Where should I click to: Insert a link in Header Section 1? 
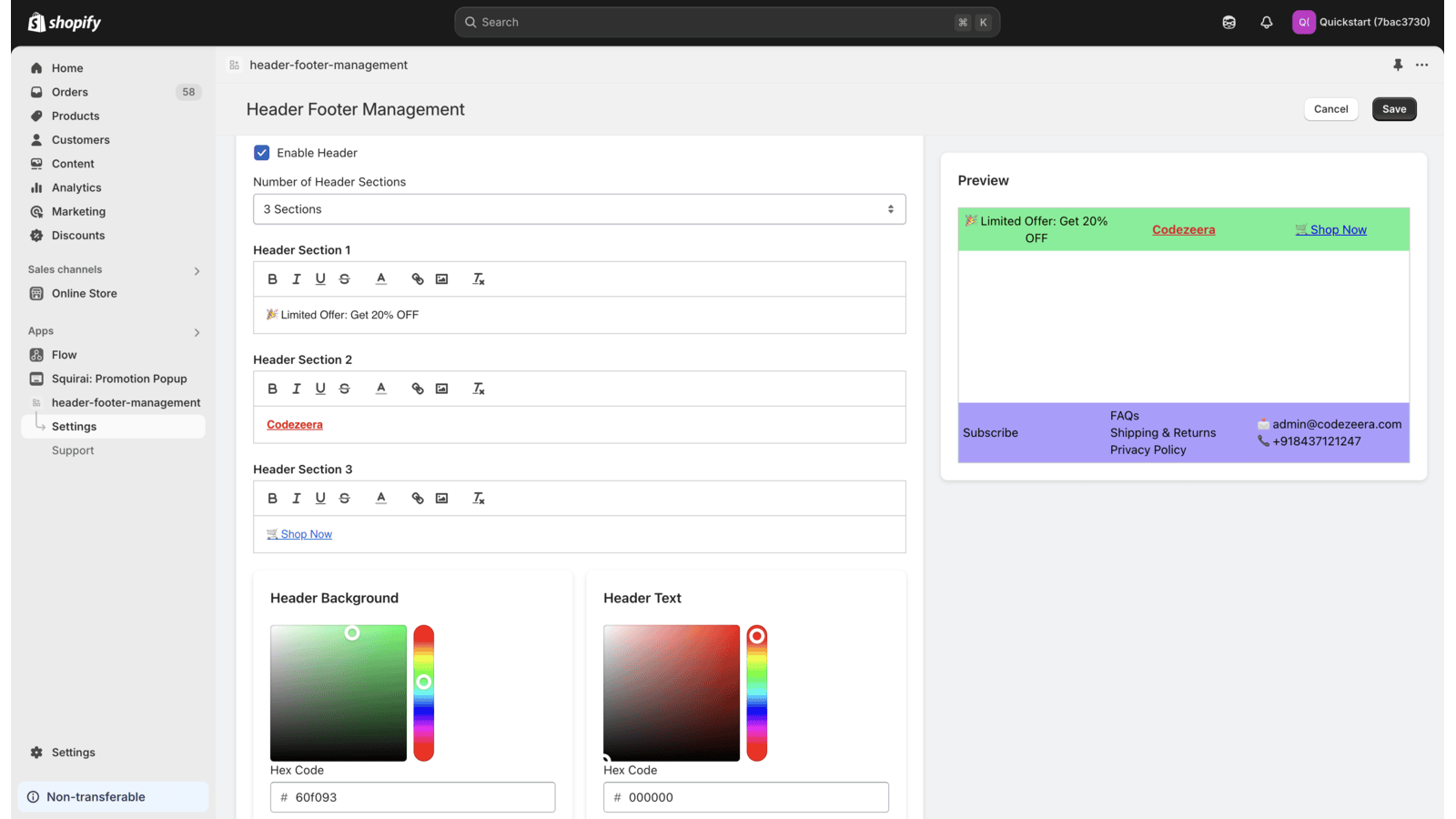click(x=417, y=278)
